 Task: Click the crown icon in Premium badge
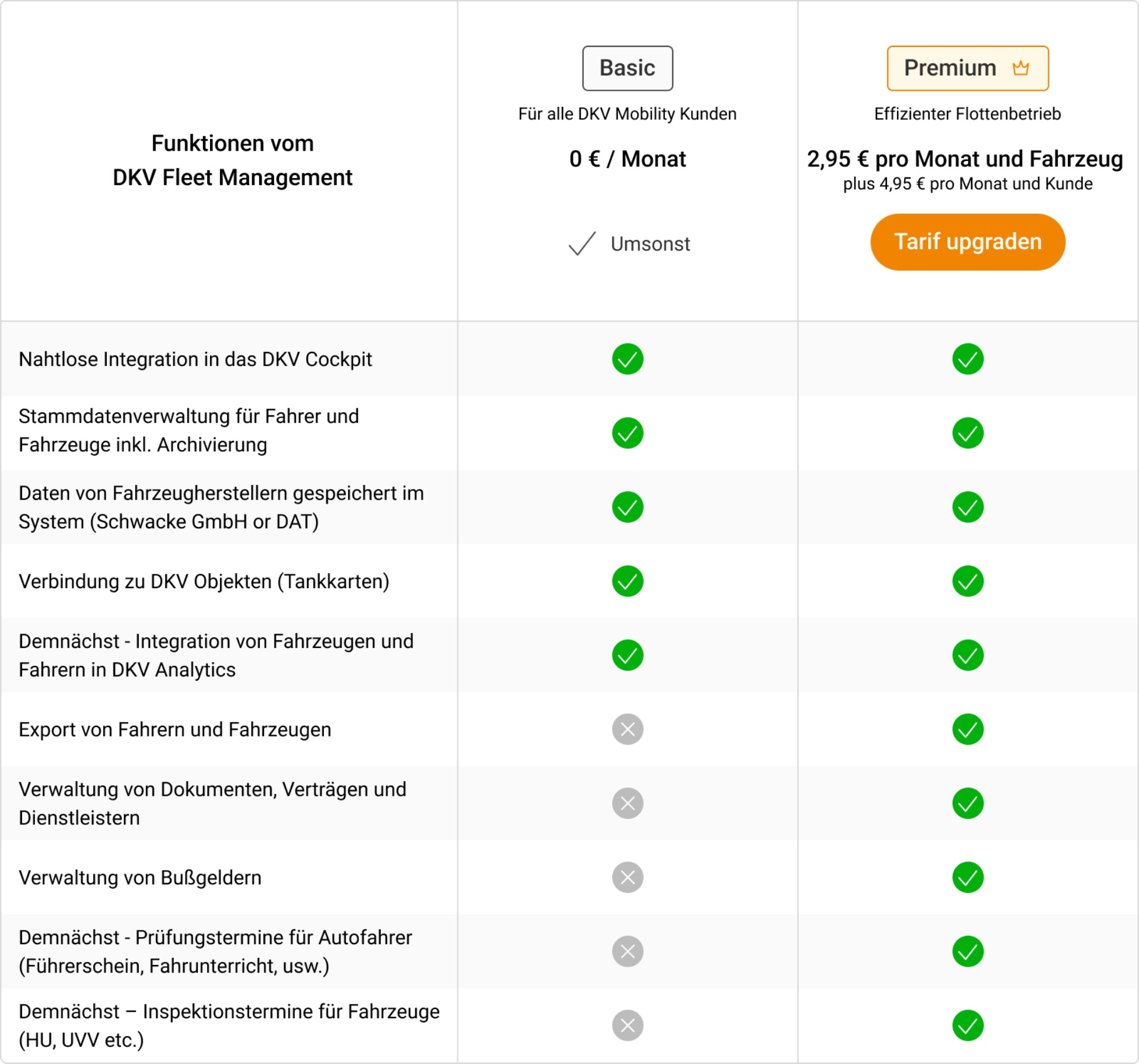[x=1021, y=68]
